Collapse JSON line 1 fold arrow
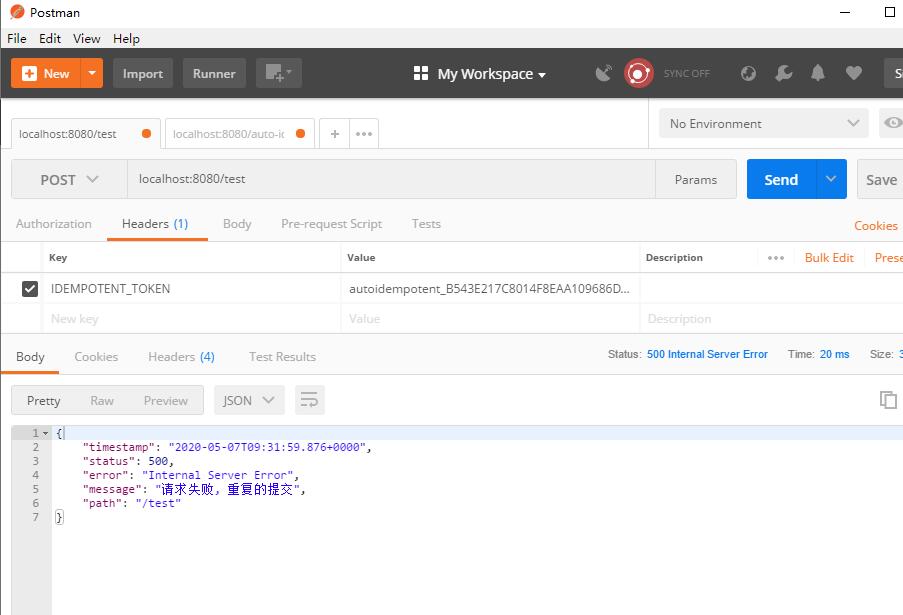Screen dimensions: 903x615 pyautogui.click(x=45, y=433)
